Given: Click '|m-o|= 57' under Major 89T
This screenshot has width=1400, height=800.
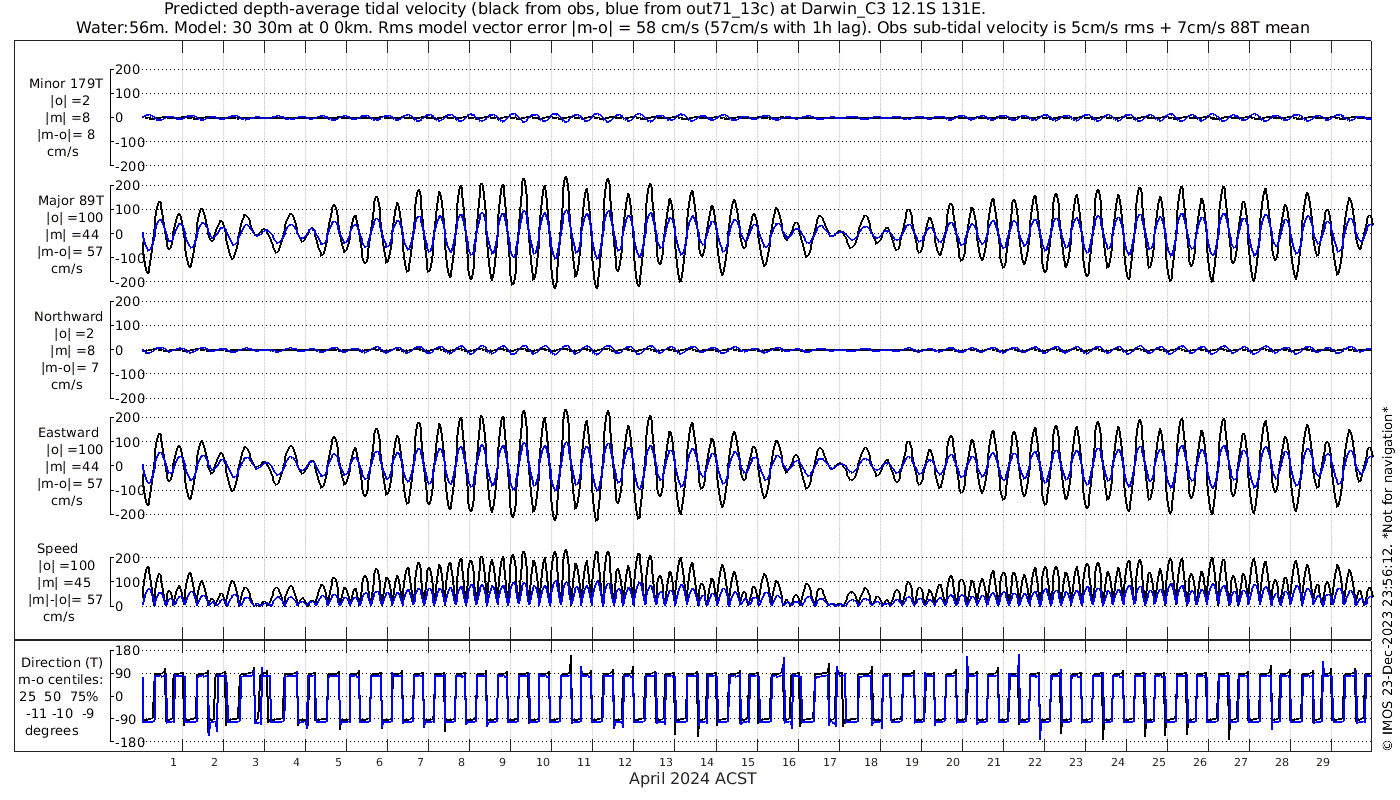Looking at the screenshot, I should [70, 251].
